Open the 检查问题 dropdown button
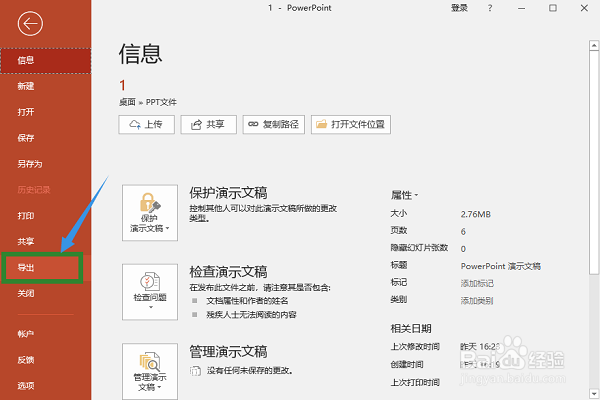This screenshot has height=400, width=600. (150, 292)
